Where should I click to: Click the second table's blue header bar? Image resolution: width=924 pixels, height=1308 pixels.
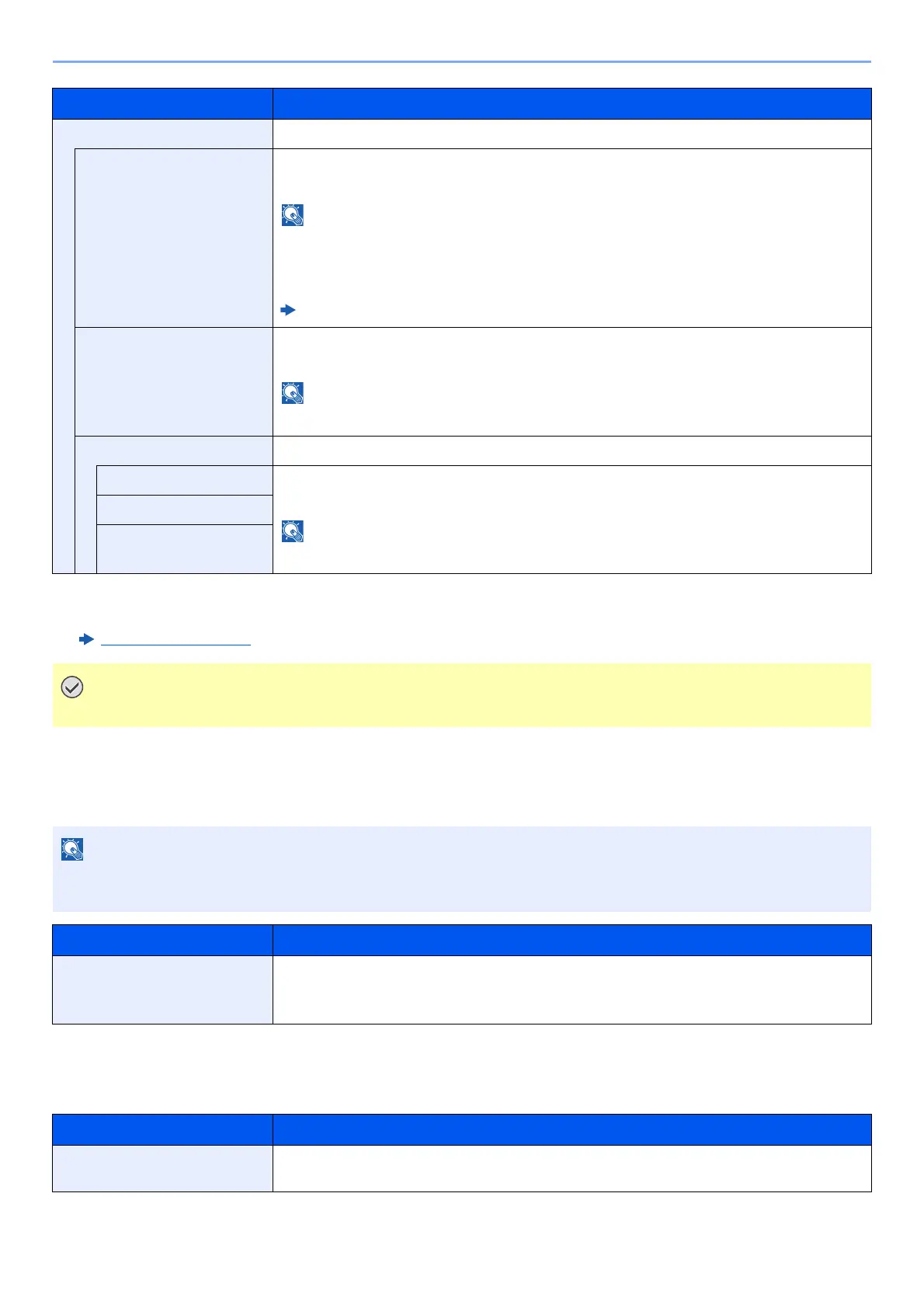pyautogui.click(x=462, y=940)
